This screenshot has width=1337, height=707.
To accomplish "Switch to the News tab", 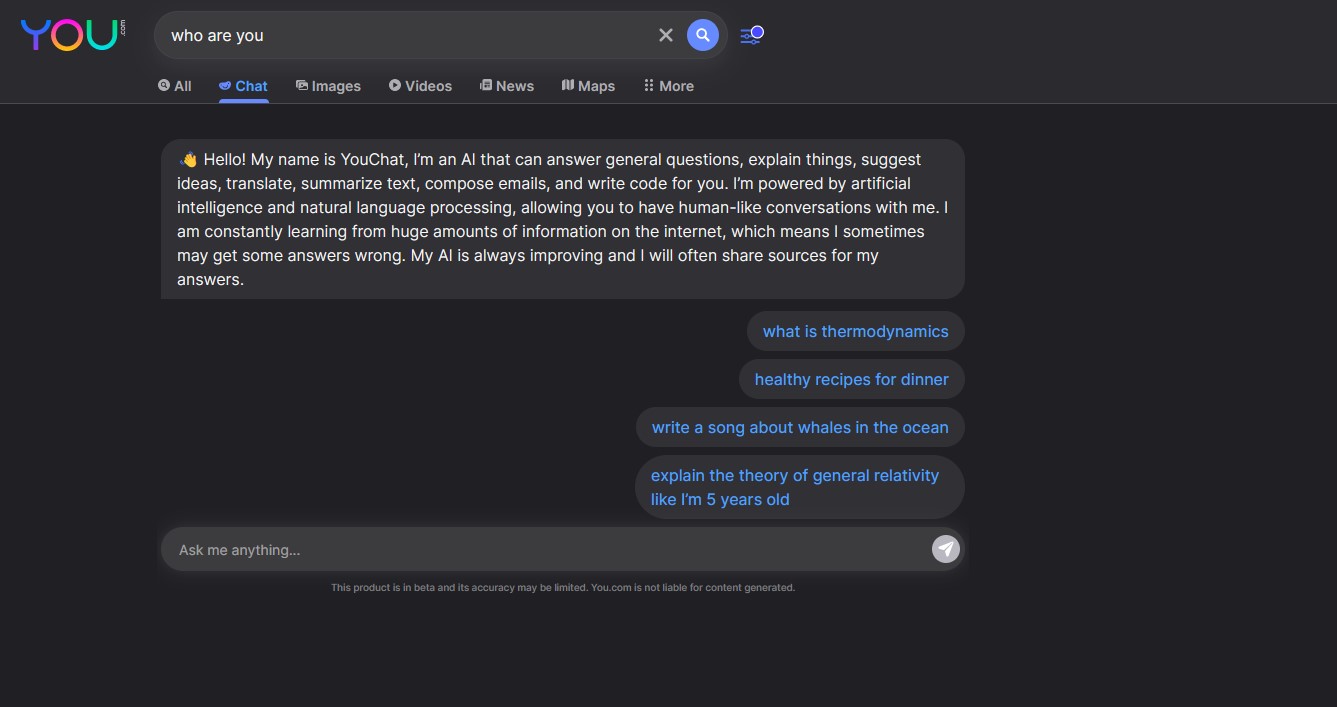I will coord(507,86).
